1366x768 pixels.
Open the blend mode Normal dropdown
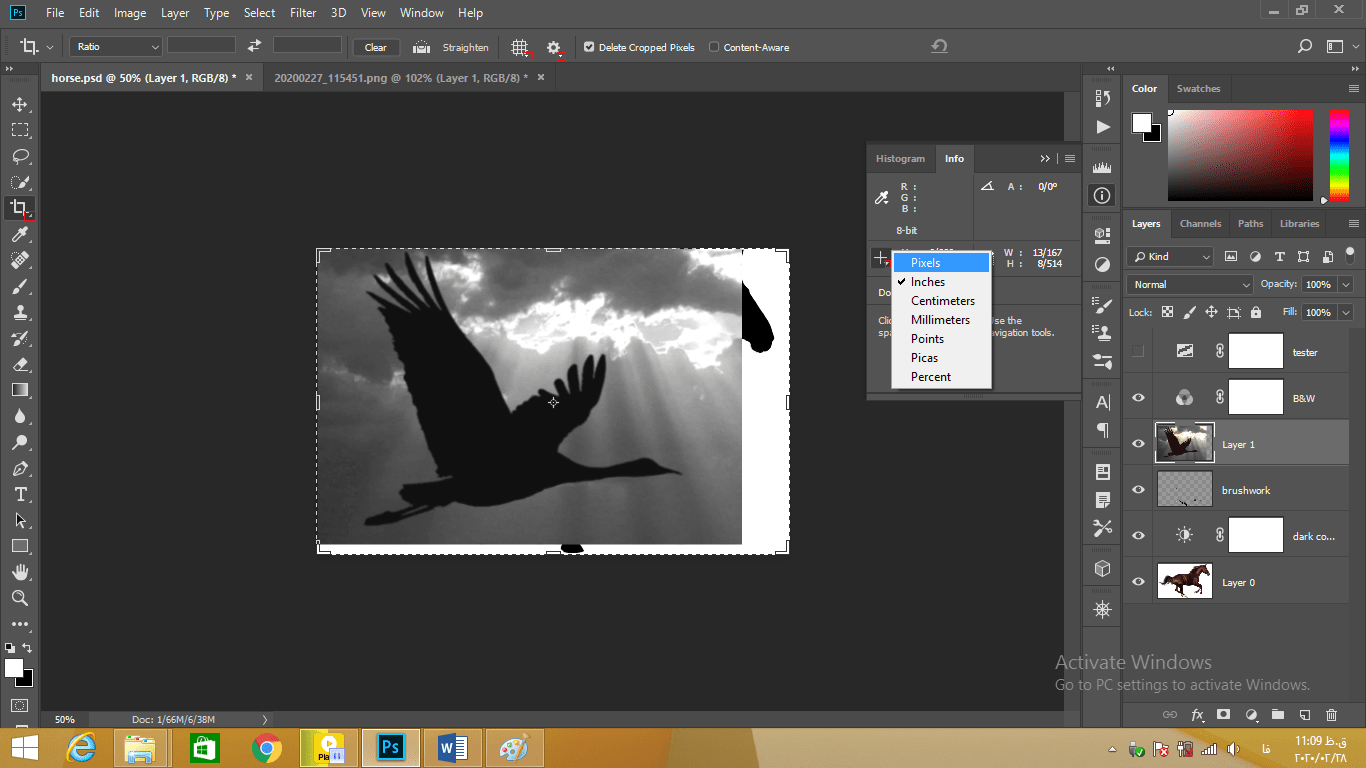pos(1190,284)
